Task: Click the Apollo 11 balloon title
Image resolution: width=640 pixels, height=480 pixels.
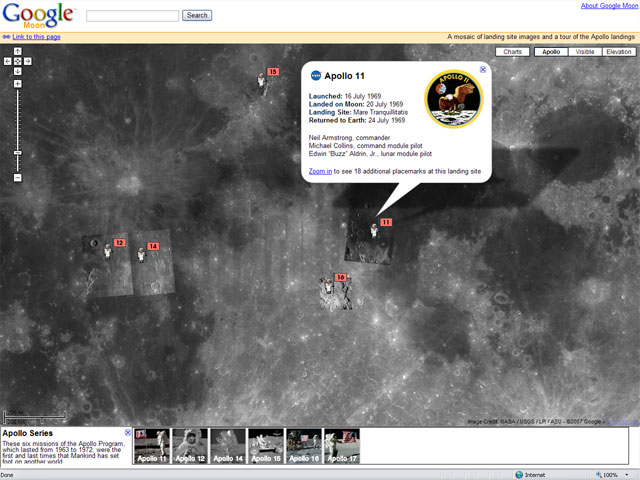Action: click(x=344, y=76)
